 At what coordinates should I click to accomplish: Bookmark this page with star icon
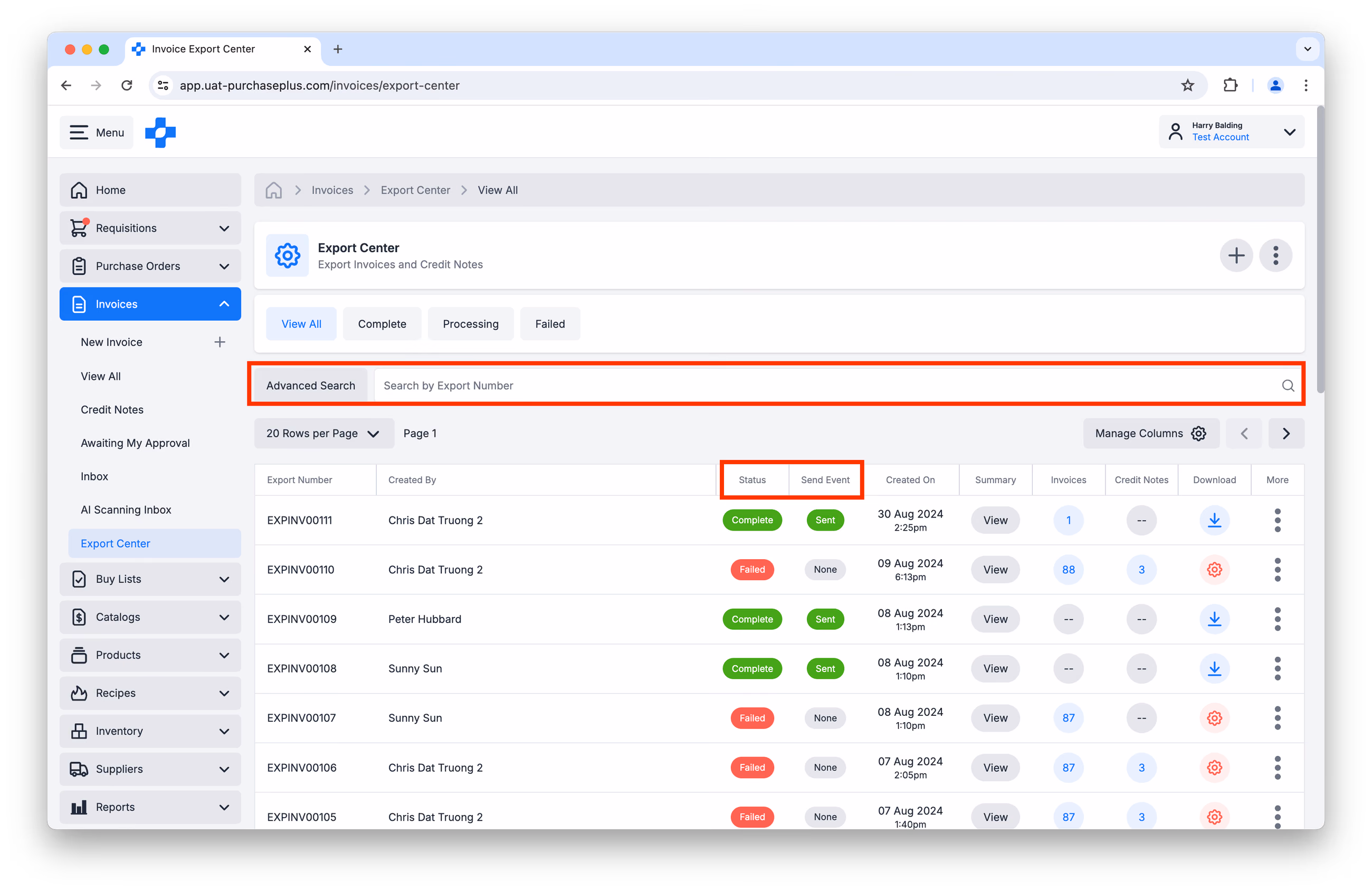tap(1187, 85)
